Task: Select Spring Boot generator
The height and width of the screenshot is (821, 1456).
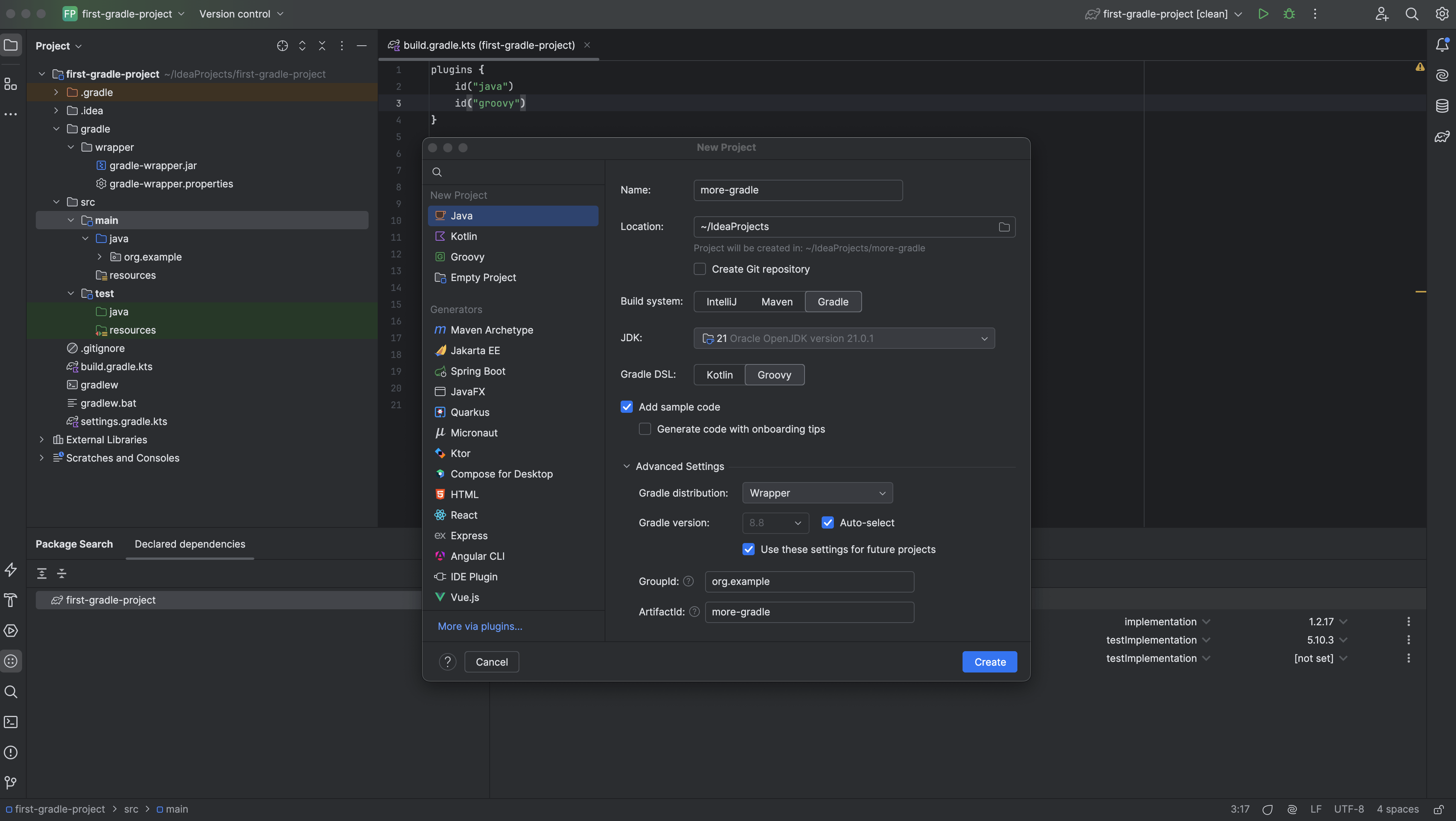Action: (x=477, y=371)
